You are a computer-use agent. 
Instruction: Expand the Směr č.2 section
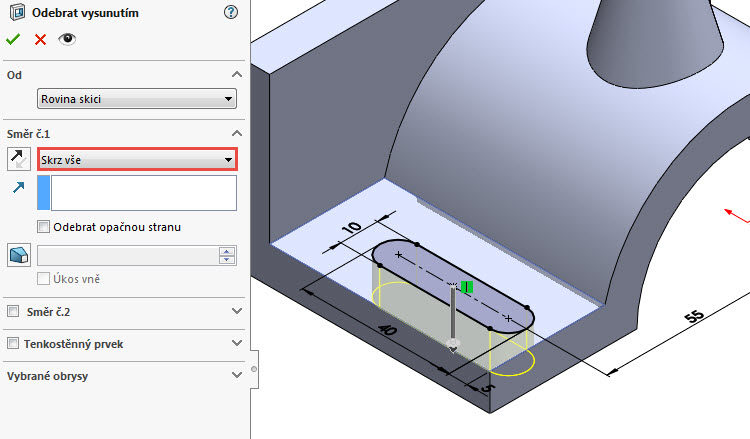[x=236, y=311]
